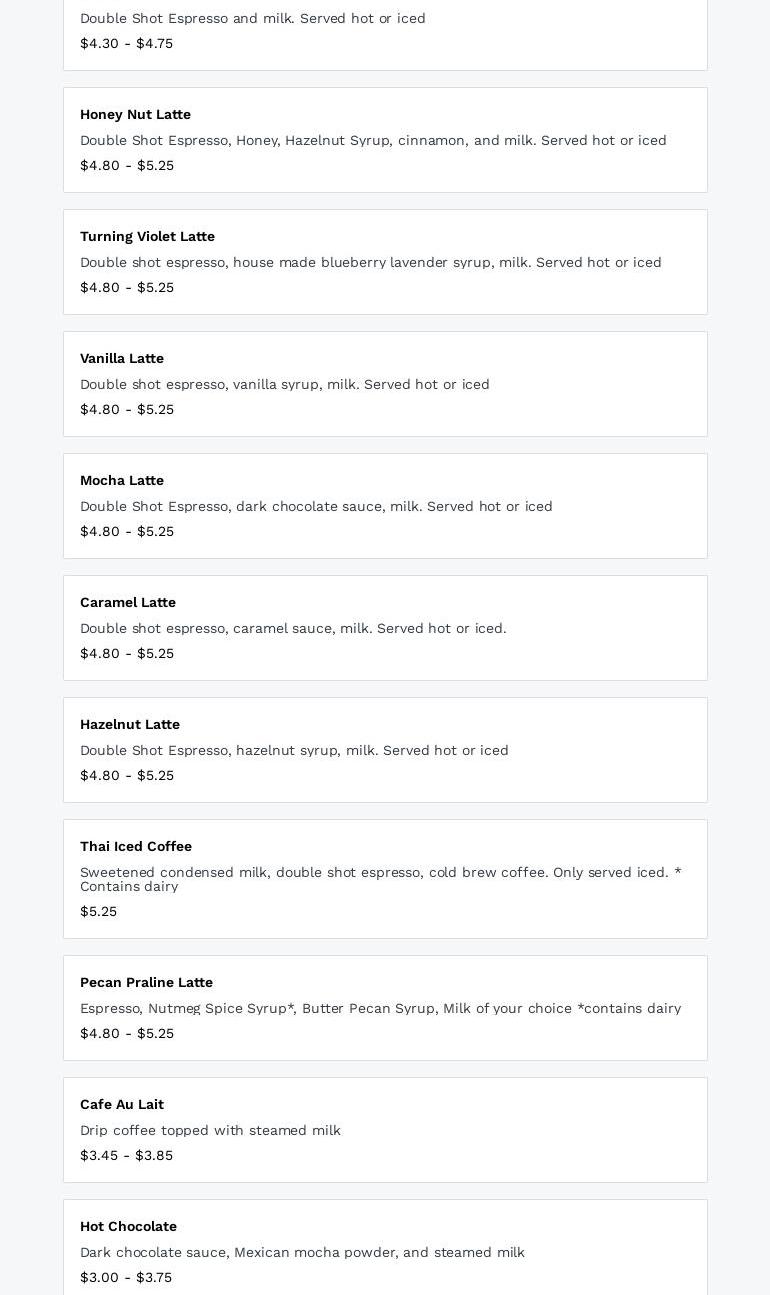The image size is (770, 1295).
Task: Click the Honey, Hazelnut Syrup, cinnamon description
Action: pos(373,141)
